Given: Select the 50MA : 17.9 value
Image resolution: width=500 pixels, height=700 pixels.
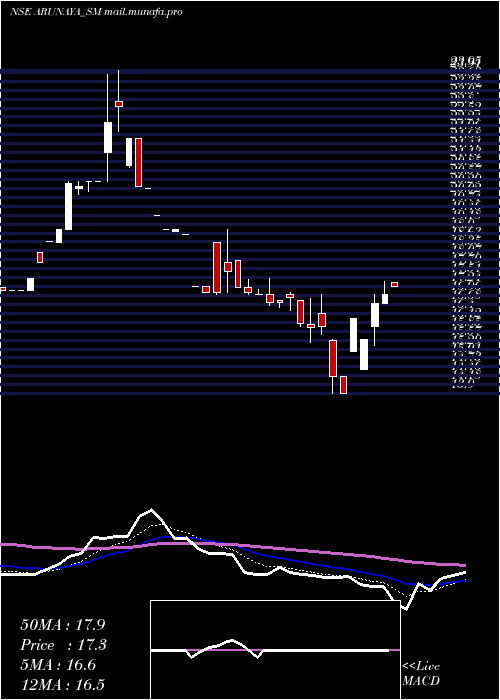Looking at the screenshot, I should pyautogui.click(x=63, y=625).
